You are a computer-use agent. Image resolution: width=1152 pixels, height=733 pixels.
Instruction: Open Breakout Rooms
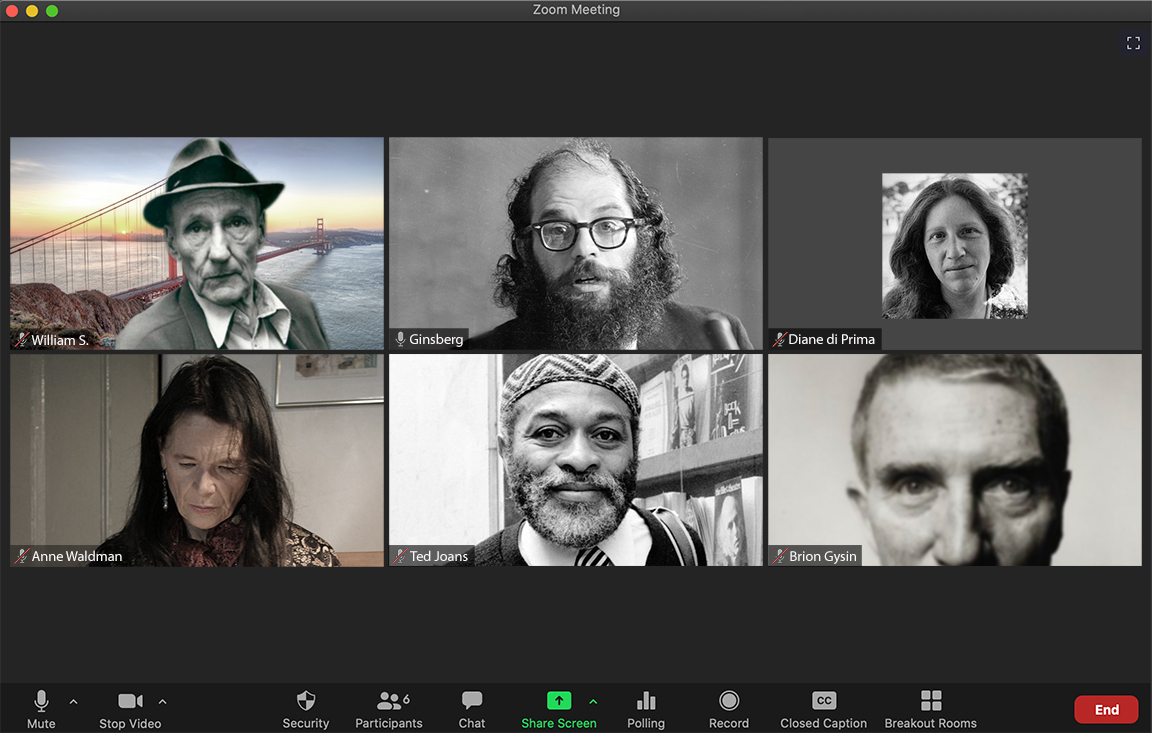pyautogui.click(x=930, y=701)
